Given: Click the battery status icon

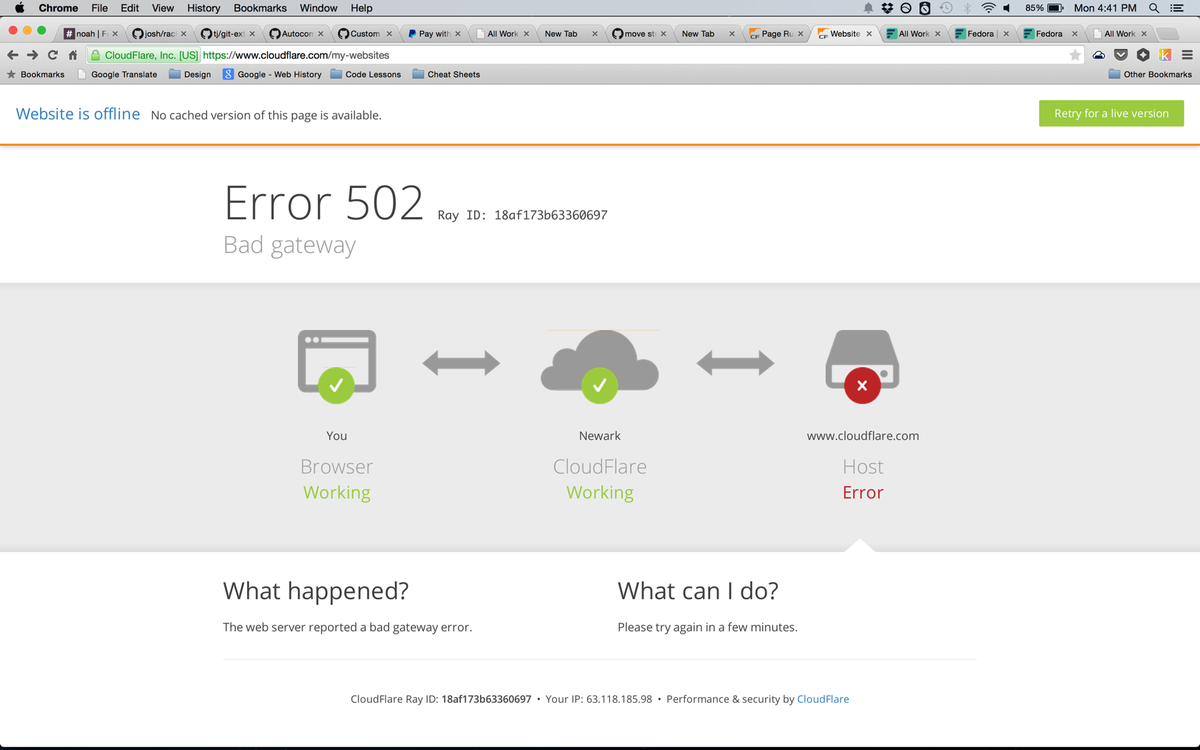Looking at the screenshot, I should 1054,8.
